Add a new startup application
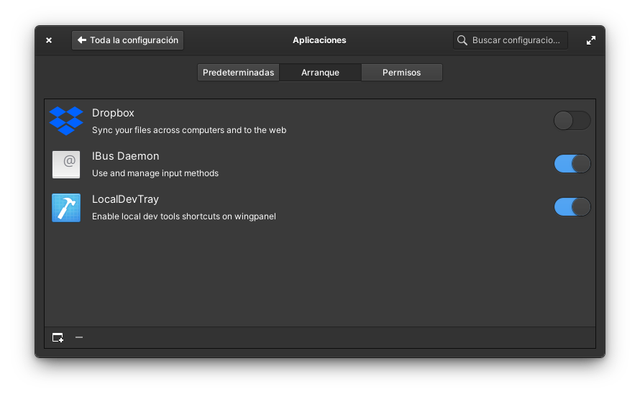This screenshot has width=640, height=402. pyautogui.click(x=58, y=338)
